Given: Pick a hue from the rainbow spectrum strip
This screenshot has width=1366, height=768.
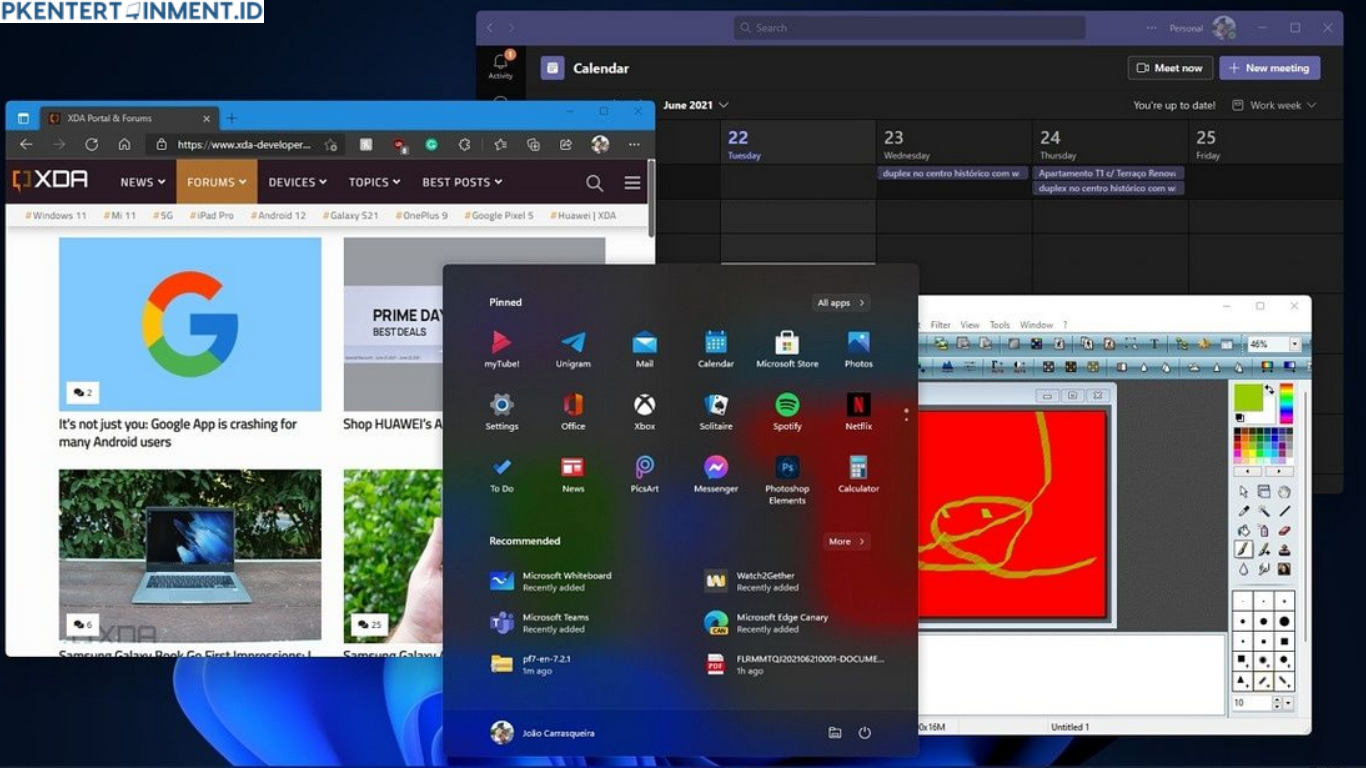Looking at the screenshot, I should 1286,403.
